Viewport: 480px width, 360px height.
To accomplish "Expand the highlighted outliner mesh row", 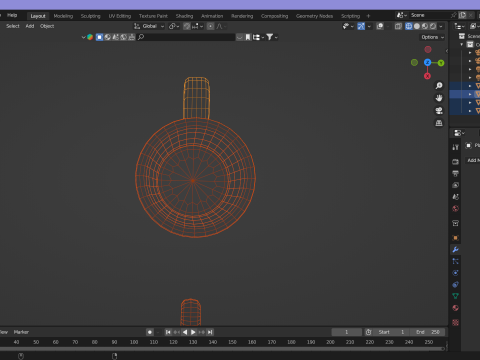I will (470, 94).
